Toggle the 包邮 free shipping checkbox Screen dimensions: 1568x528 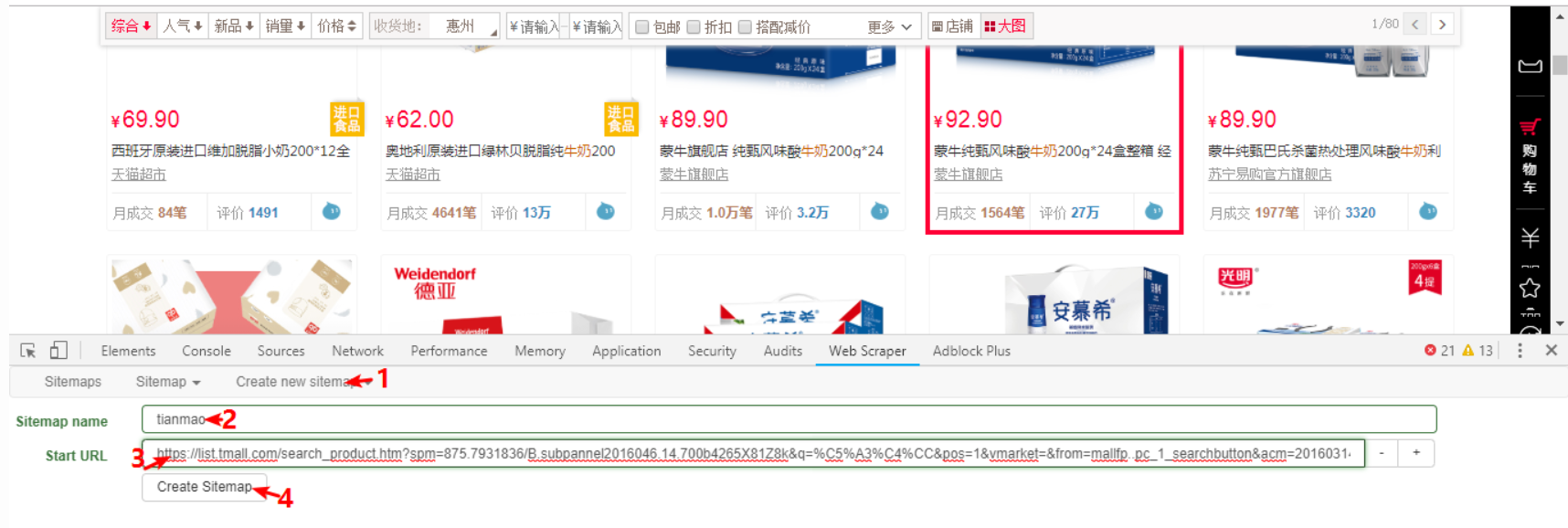click(x=642, y=27)
